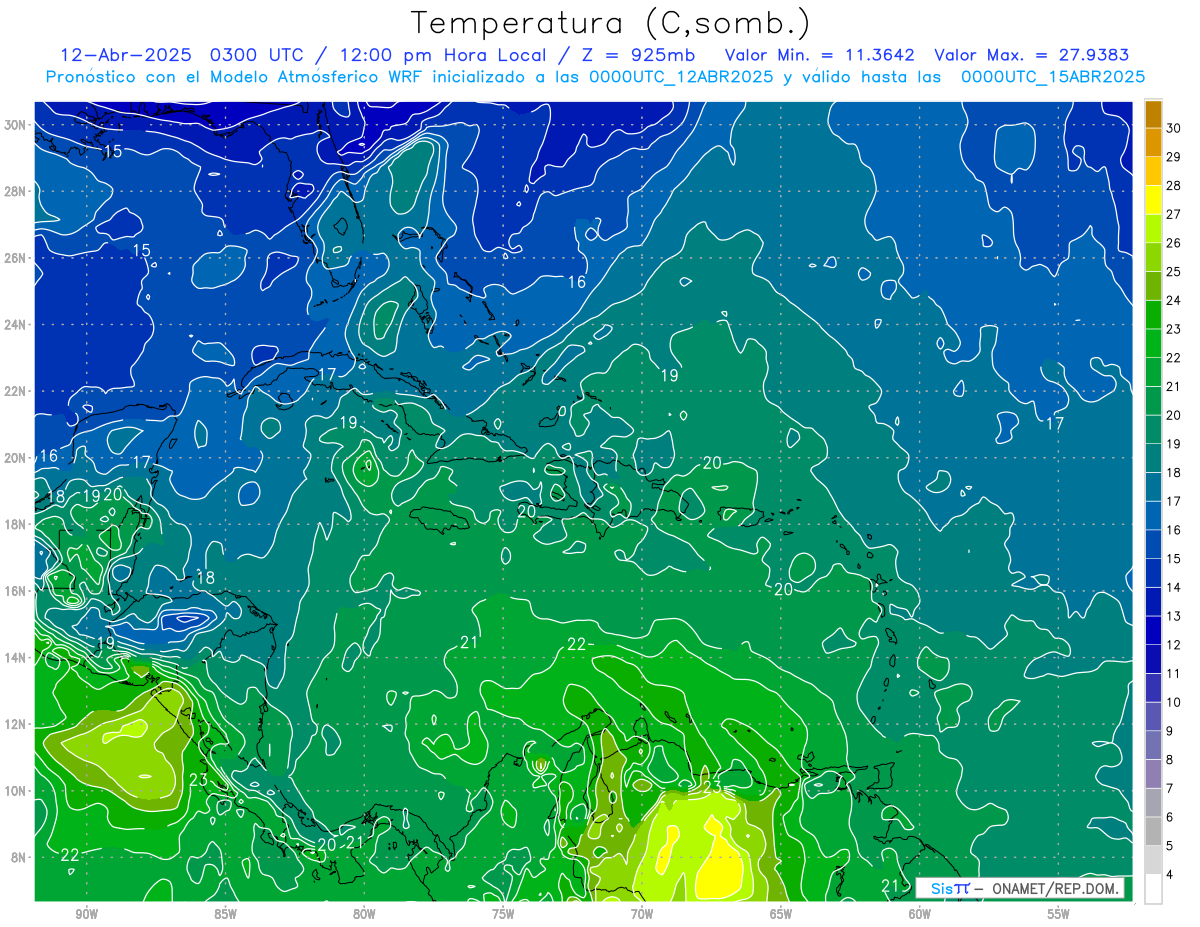
Task: Click the "12N" latitude axis label
Action: (x=15, y=724)
